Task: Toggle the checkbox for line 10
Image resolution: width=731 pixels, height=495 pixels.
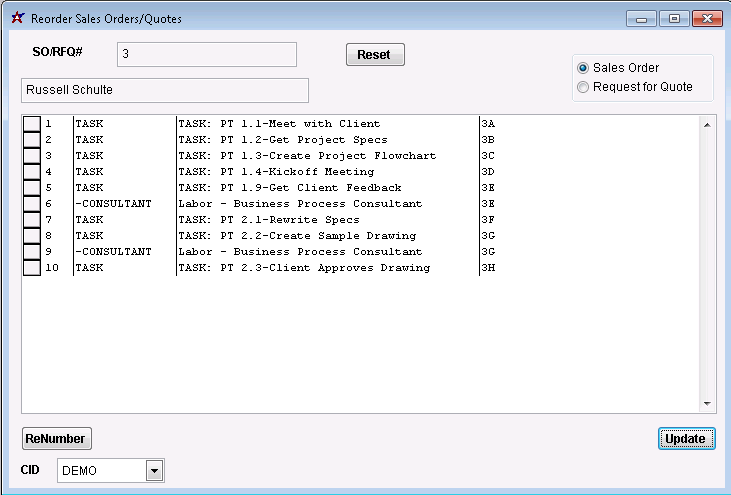Action: pyautogui.click(x=32, y=268)
